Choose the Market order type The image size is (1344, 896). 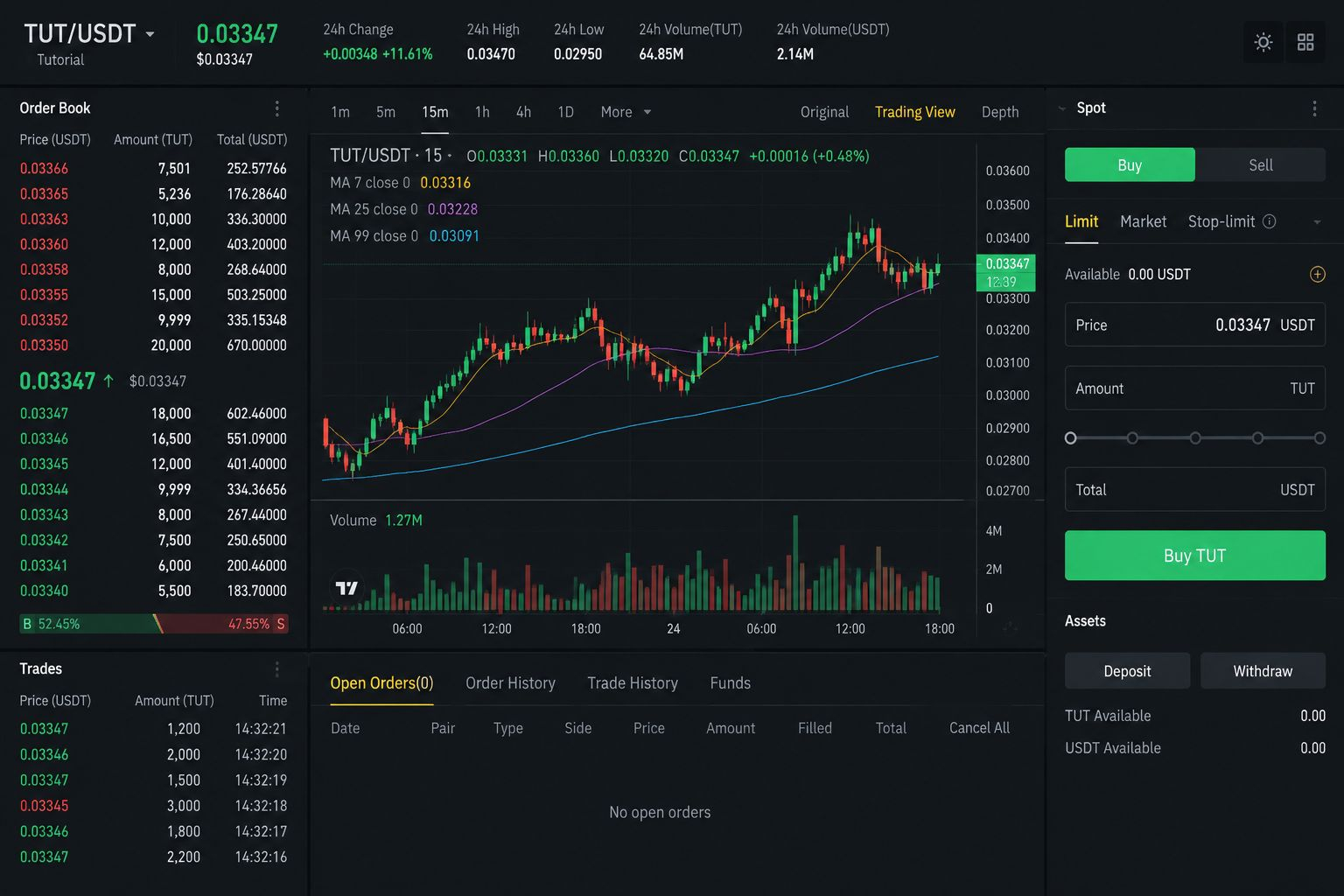1144,222
